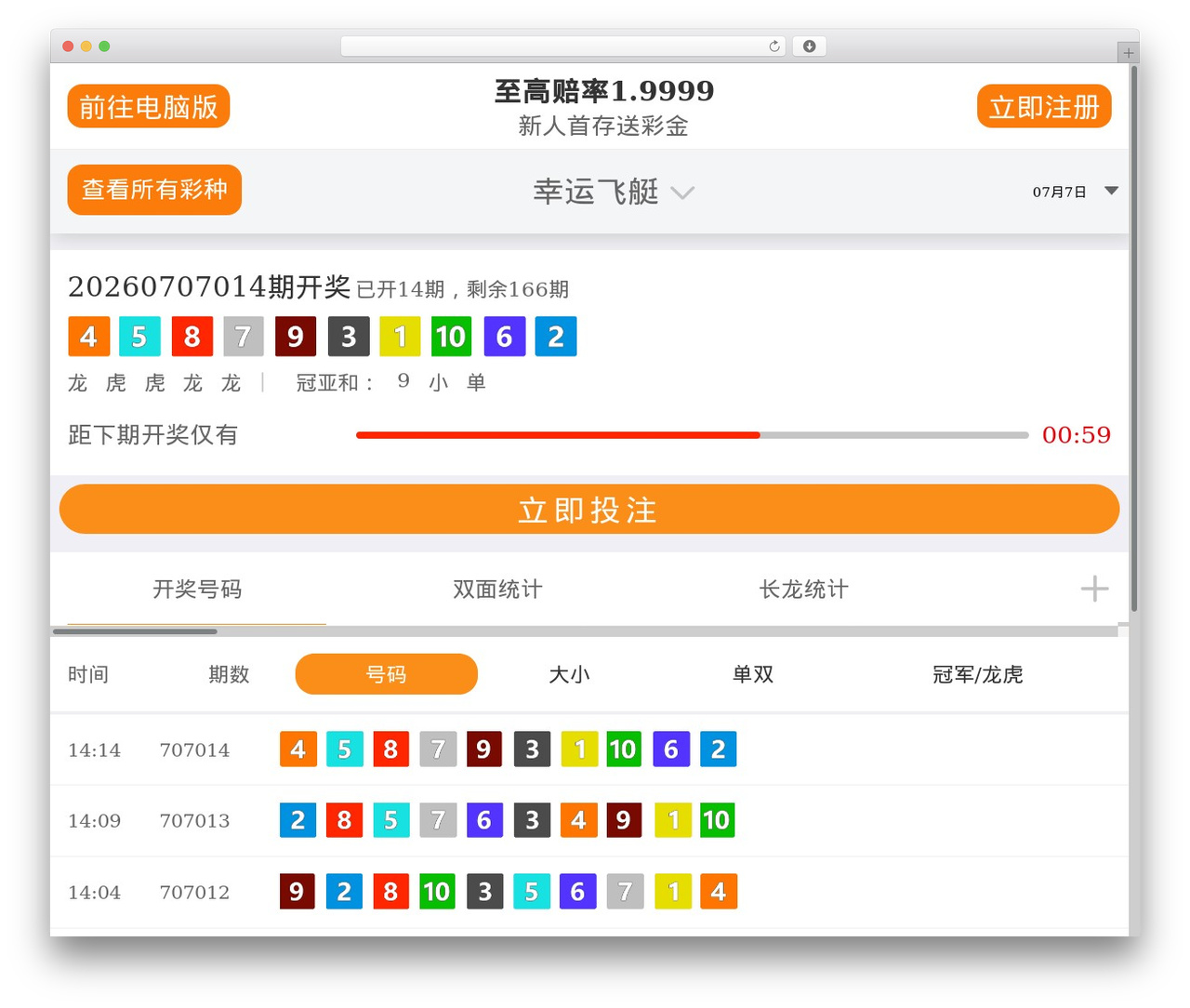The image size is (1190, 1008).
Task: Click 新人首存送彩金 promo text
Action: click(603, 126)
